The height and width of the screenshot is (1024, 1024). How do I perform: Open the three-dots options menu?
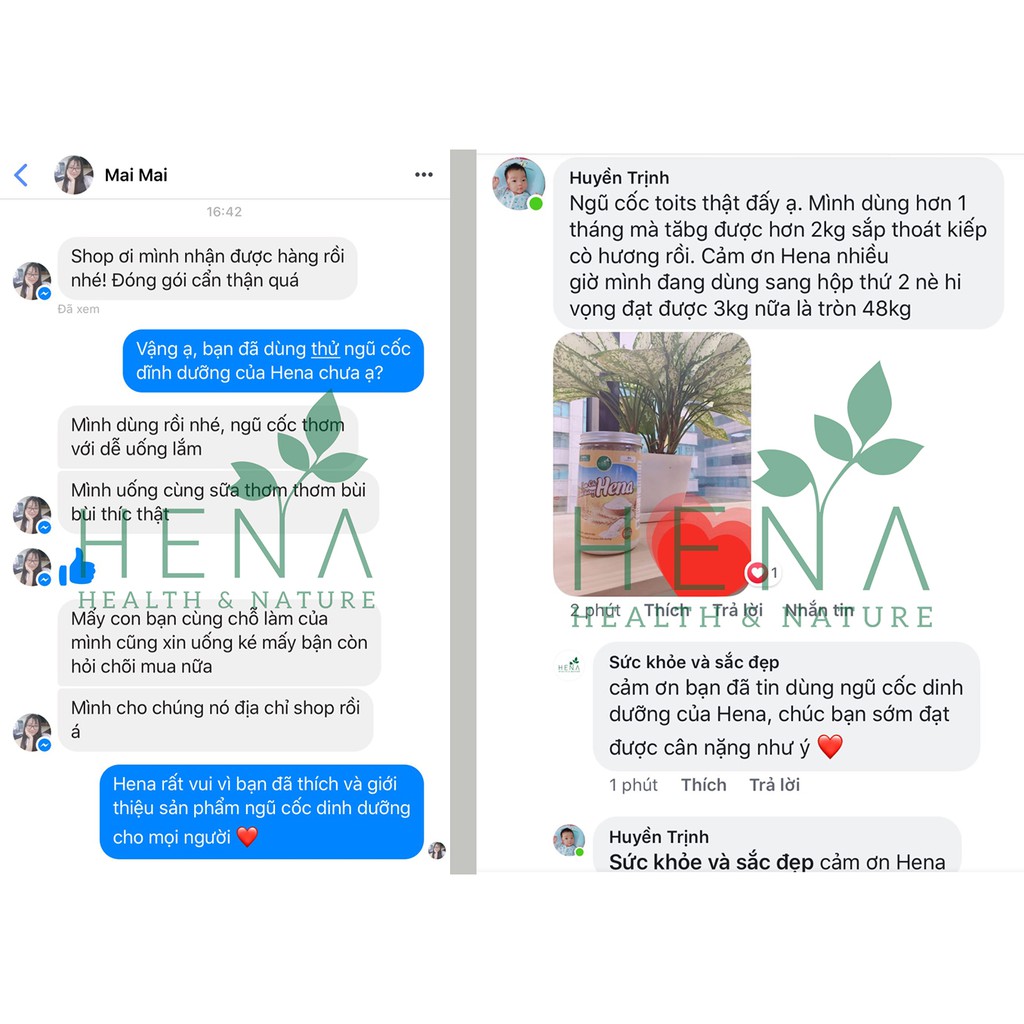[x=424, y=174]
